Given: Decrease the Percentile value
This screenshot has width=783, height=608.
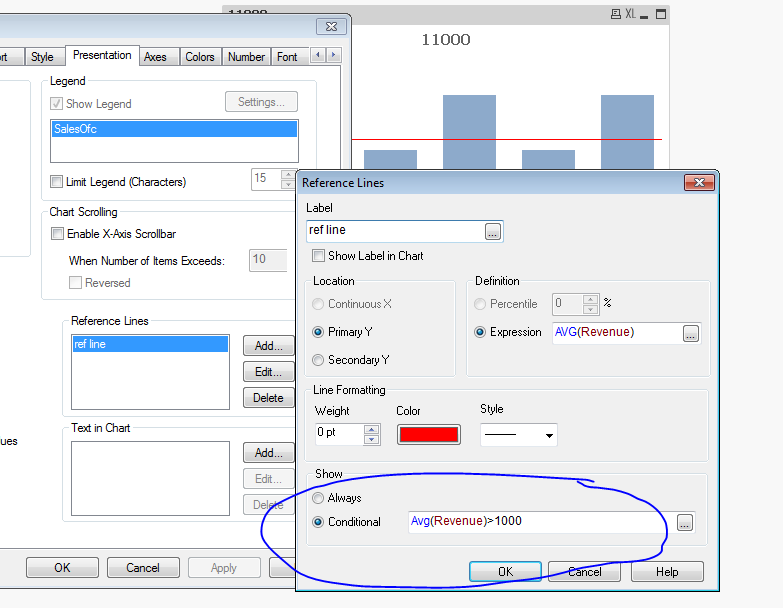Looking at the screenshot, I should point(590,309).
